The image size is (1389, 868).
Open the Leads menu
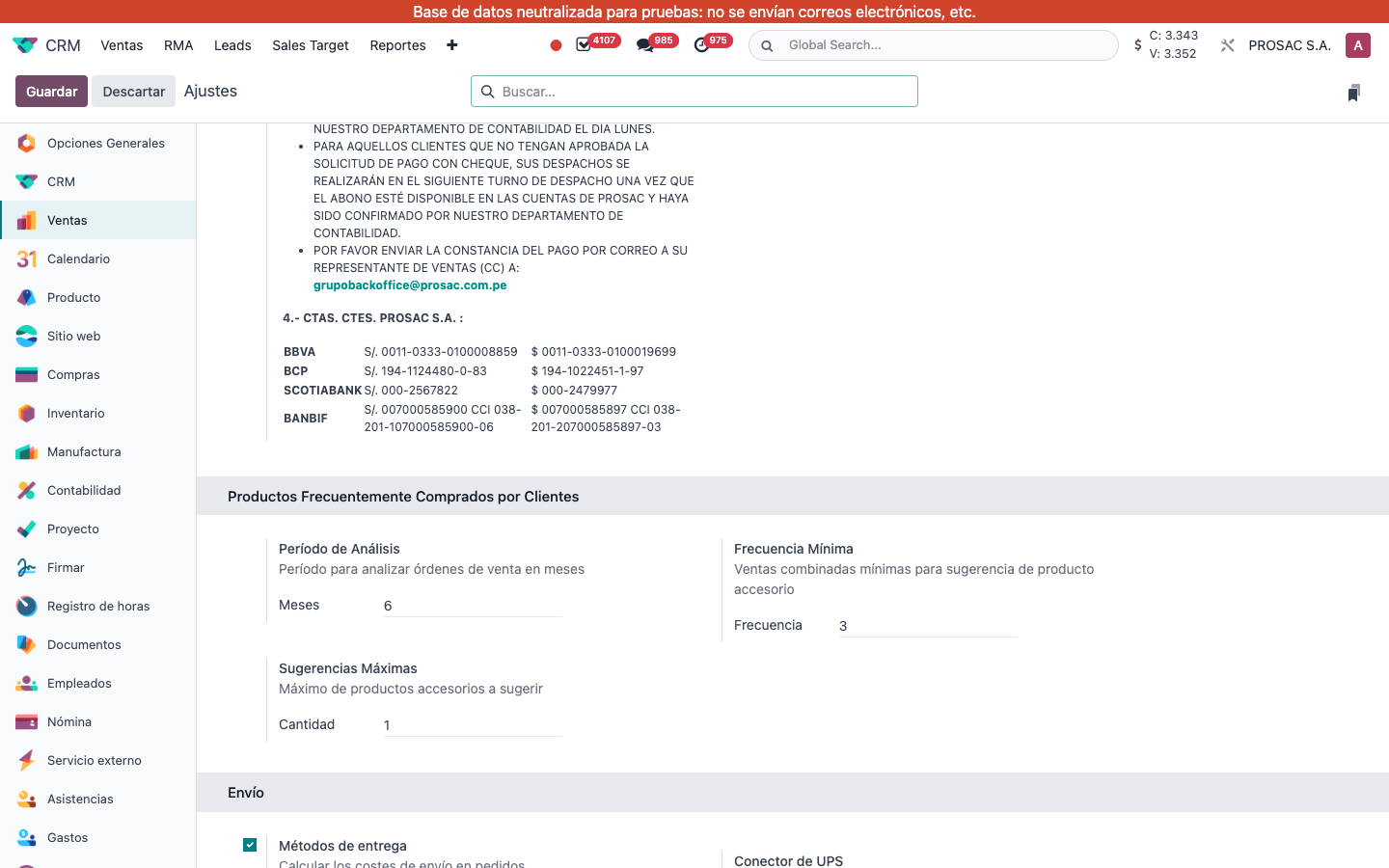click(232, 45)
